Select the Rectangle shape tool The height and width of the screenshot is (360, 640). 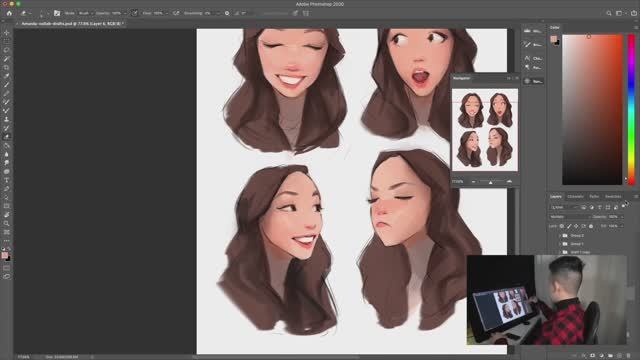click(6, 206)
